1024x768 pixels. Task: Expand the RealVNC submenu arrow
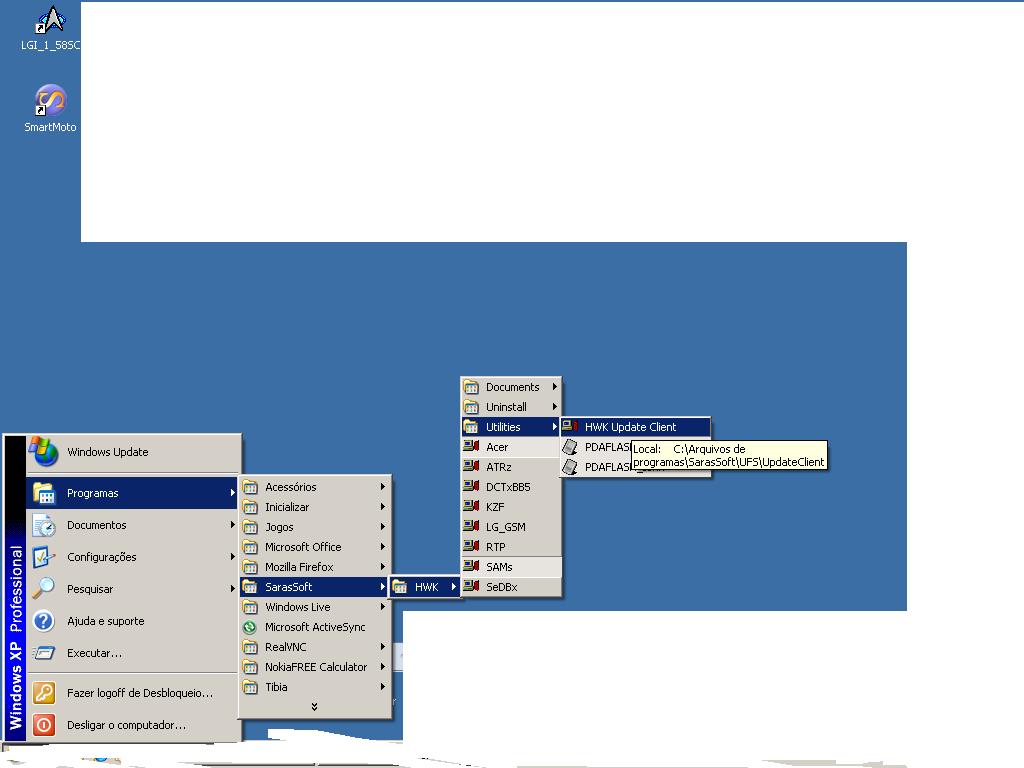[383, 647]
